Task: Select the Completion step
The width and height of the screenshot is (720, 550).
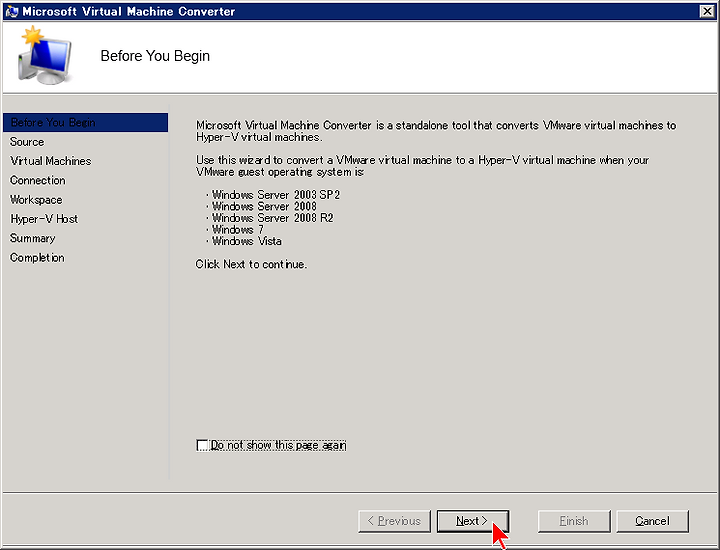Action: (37, 258)
